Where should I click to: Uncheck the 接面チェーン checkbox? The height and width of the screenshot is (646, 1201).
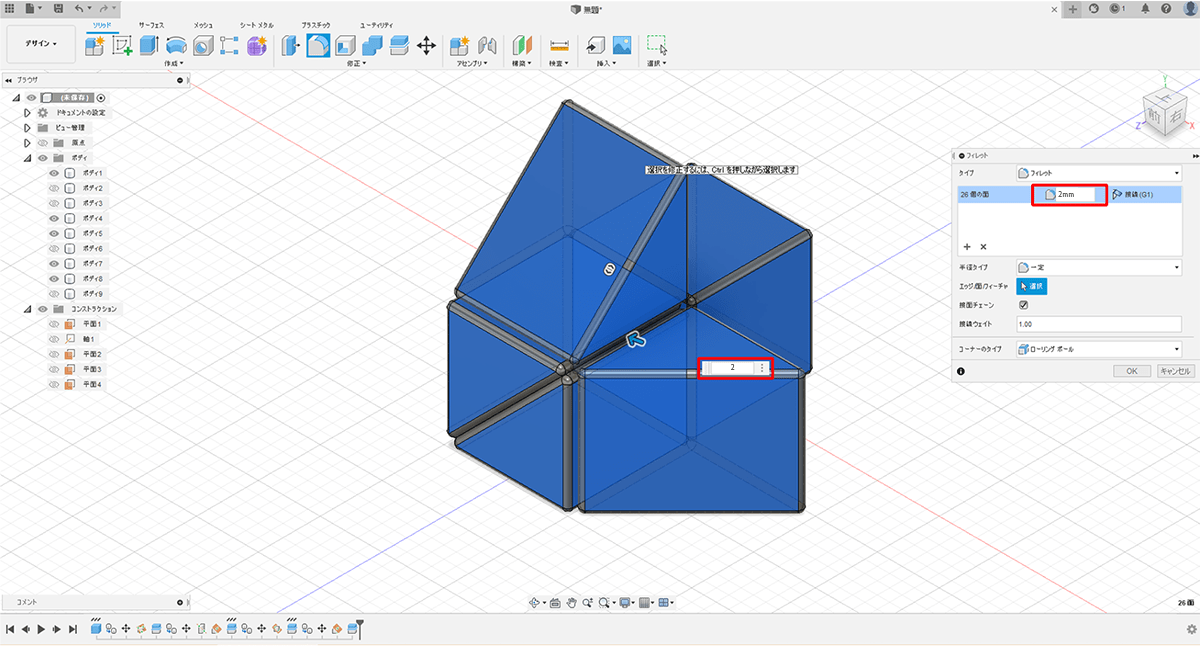[x=1022, y=305]
